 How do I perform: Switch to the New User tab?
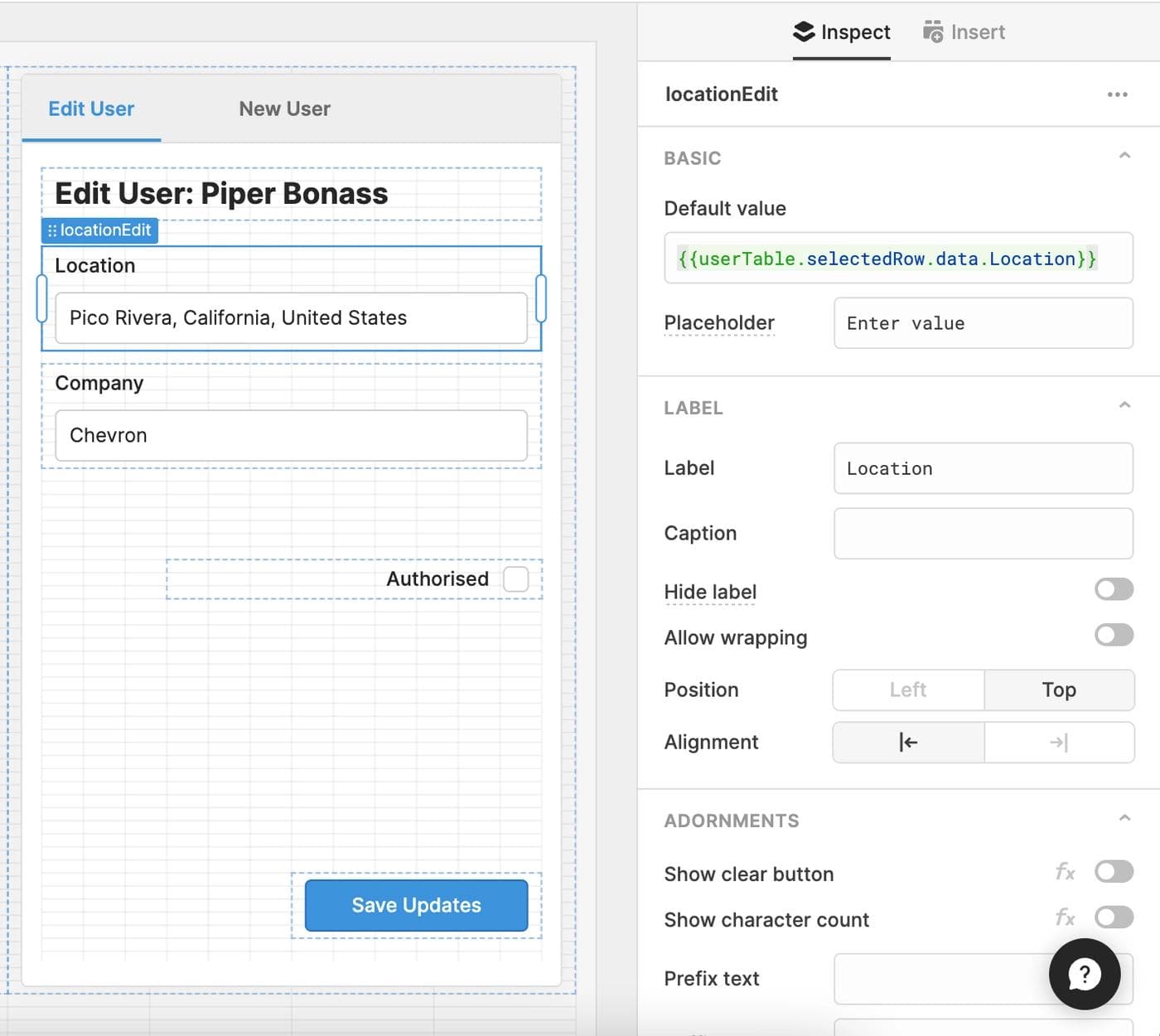(x=284, y=109)
